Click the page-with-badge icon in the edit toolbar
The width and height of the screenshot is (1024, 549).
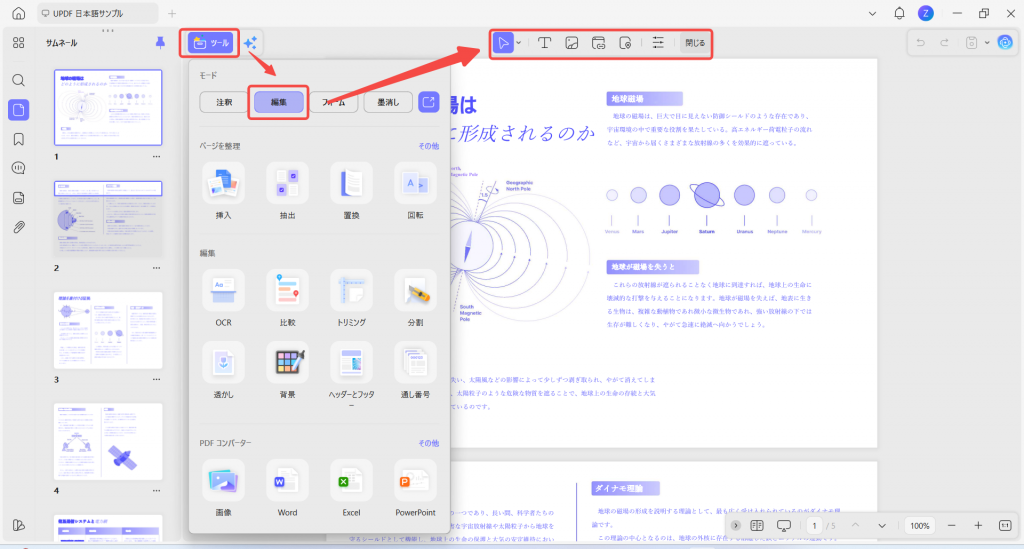(625, 43)
